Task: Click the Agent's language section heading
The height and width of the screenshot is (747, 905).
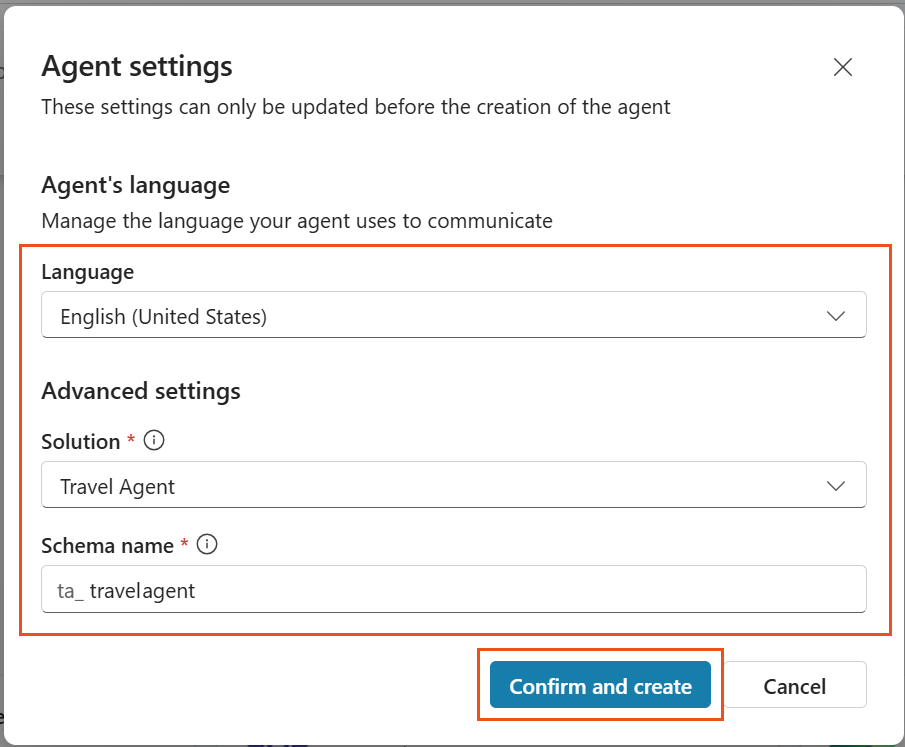Action: click(135, 185)
